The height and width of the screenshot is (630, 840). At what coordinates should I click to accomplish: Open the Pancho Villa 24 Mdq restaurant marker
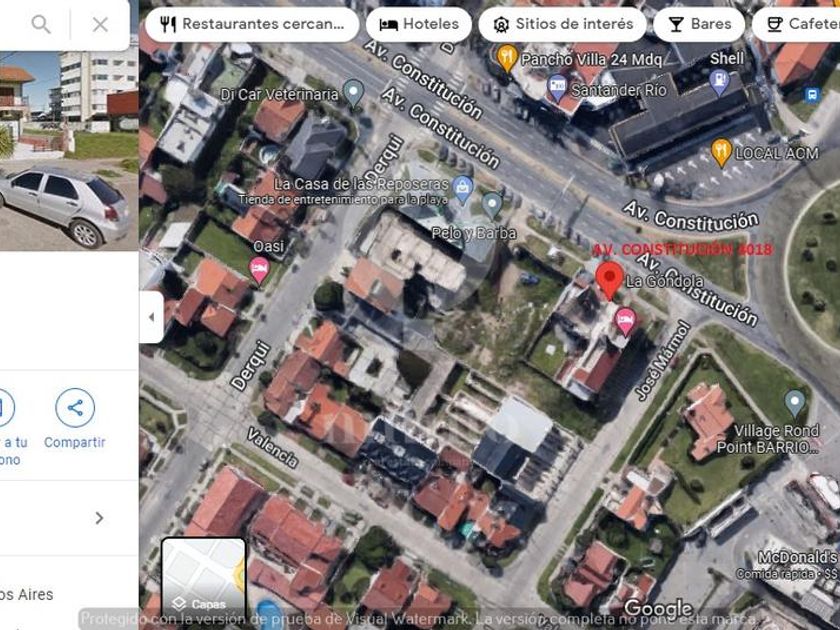(x=507, y=58)
